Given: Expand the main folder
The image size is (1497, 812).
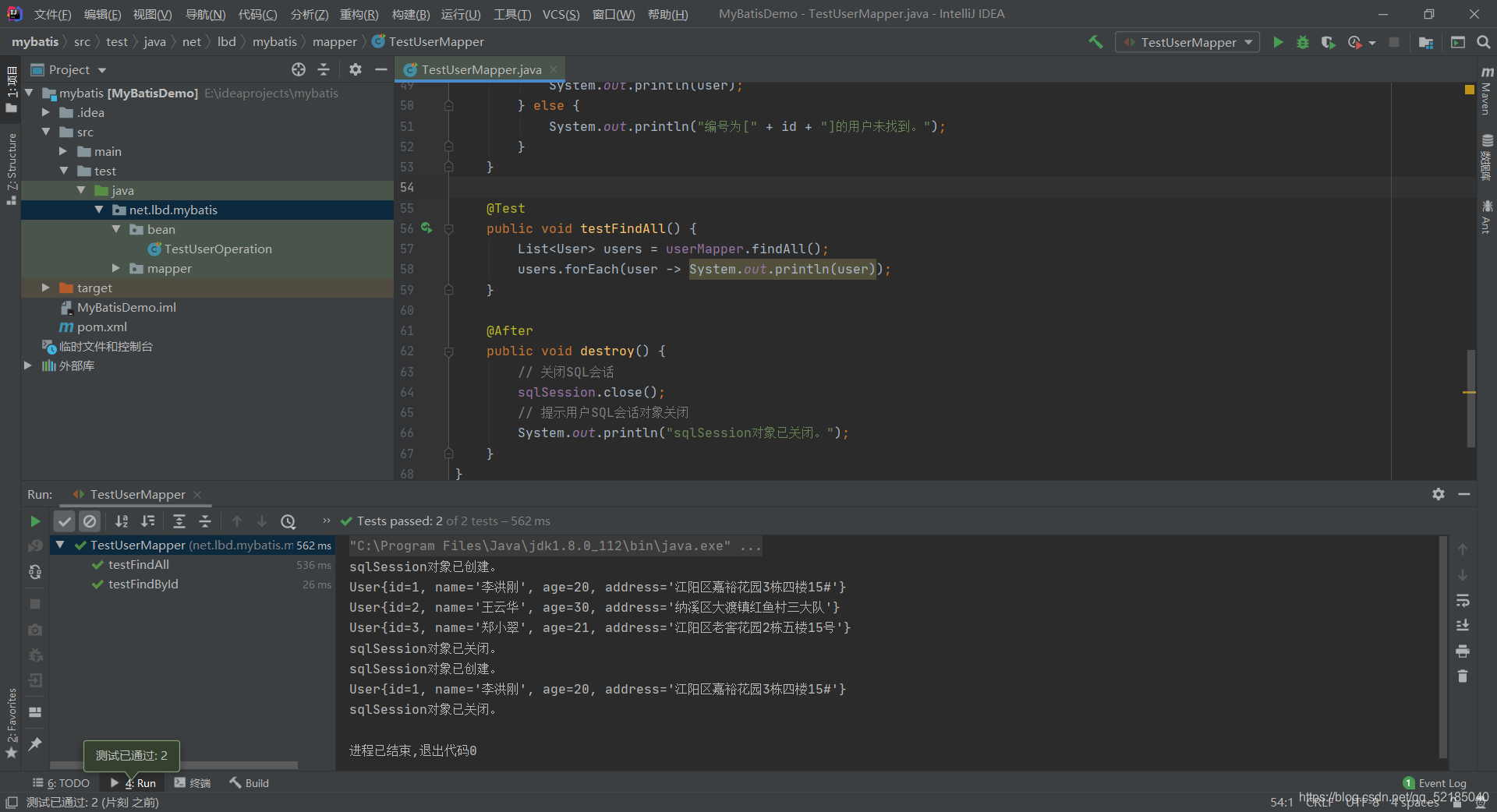Looking at the screenshot, I should 63,151.
